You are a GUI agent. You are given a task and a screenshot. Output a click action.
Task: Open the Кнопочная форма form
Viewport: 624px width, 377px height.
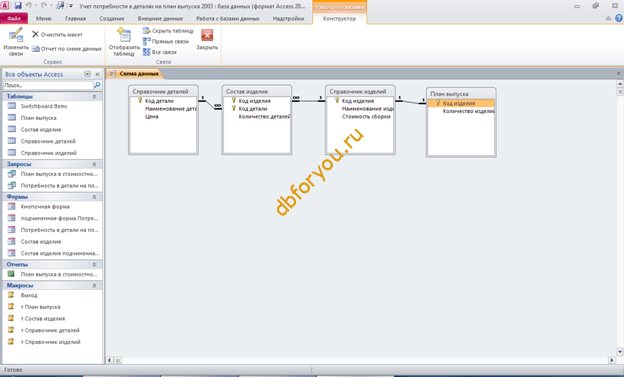click(45, 207)
